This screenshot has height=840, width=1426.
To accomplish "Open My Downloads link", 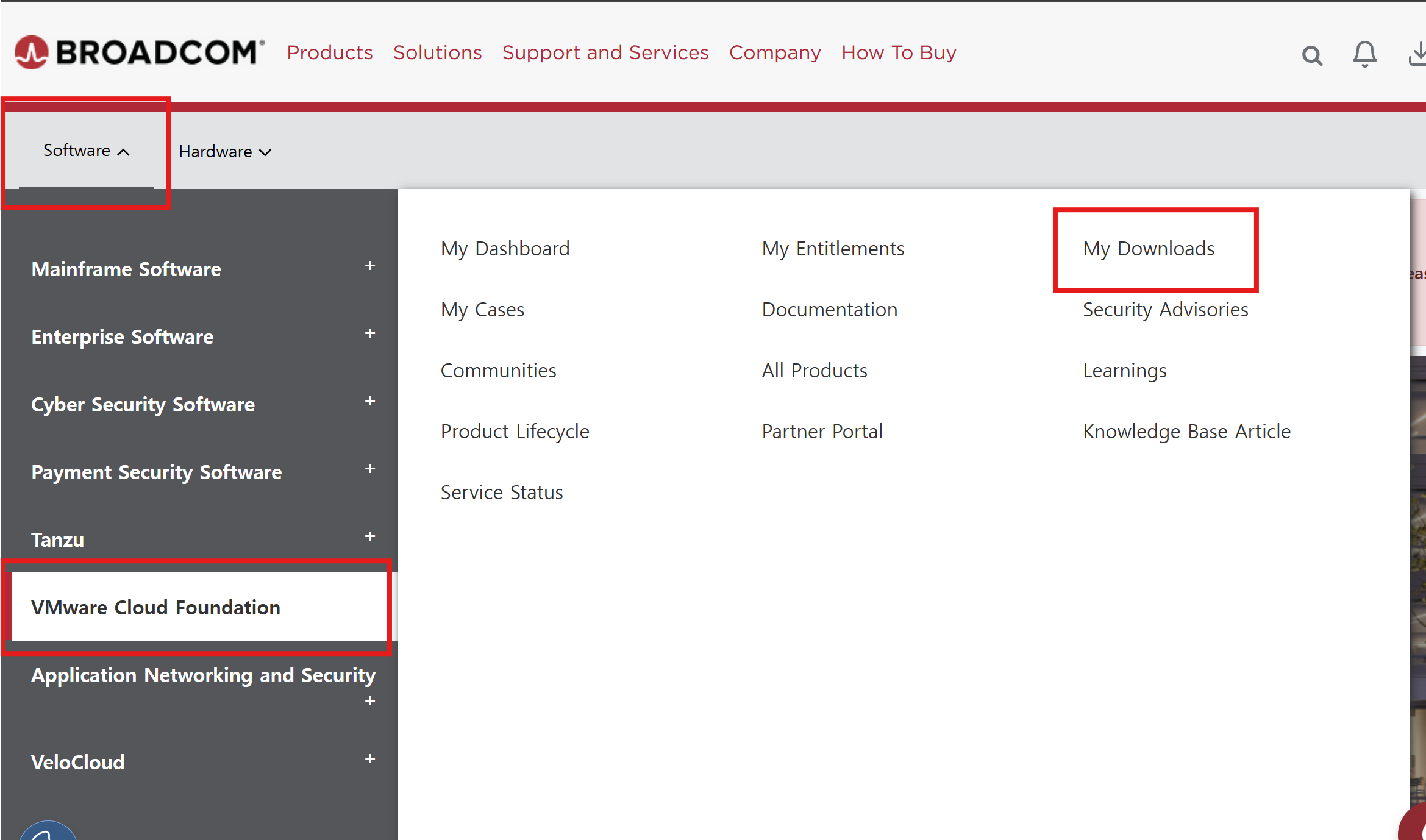I will [1149, 249].
